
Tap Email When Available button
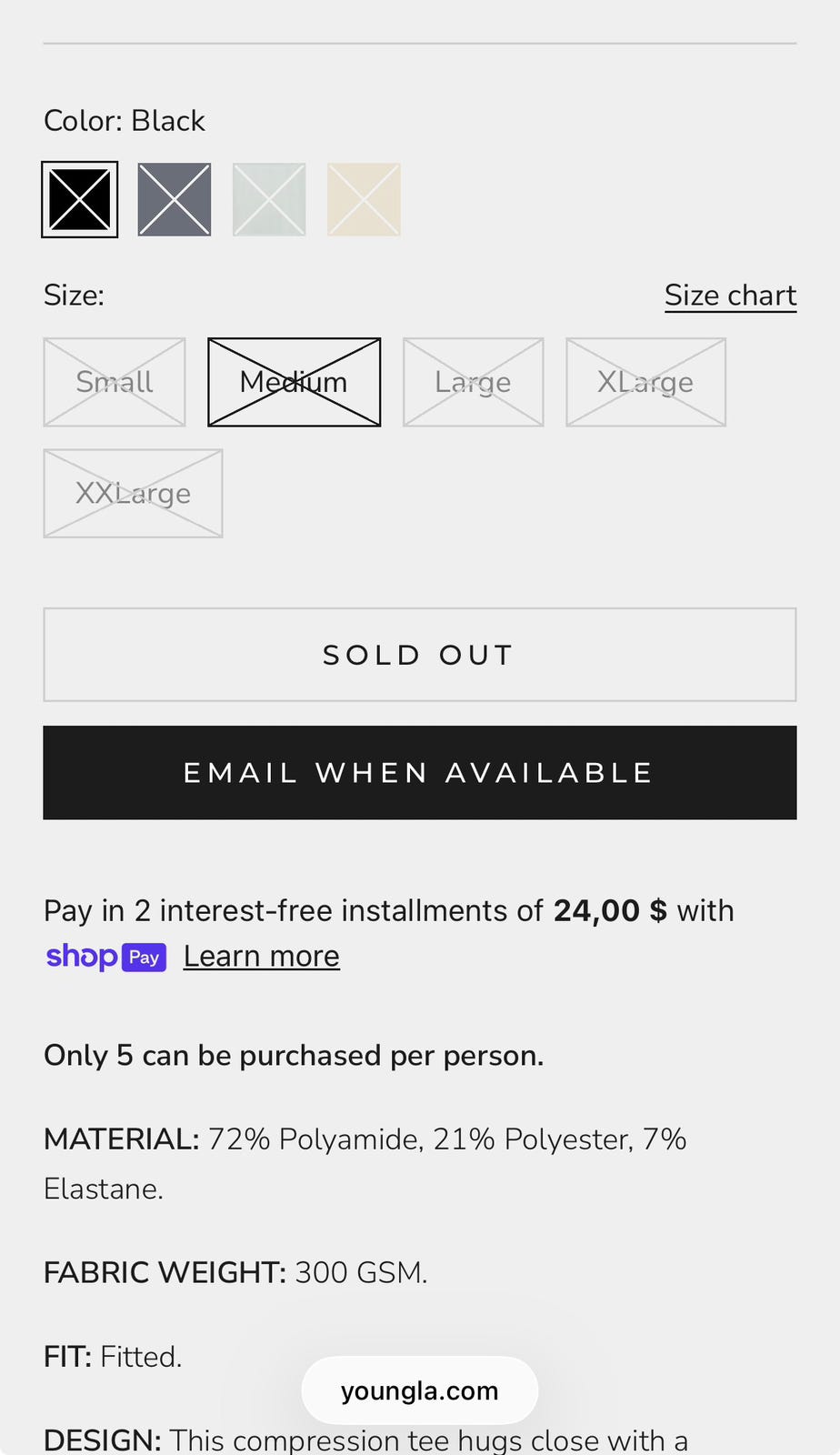[420, 773]
